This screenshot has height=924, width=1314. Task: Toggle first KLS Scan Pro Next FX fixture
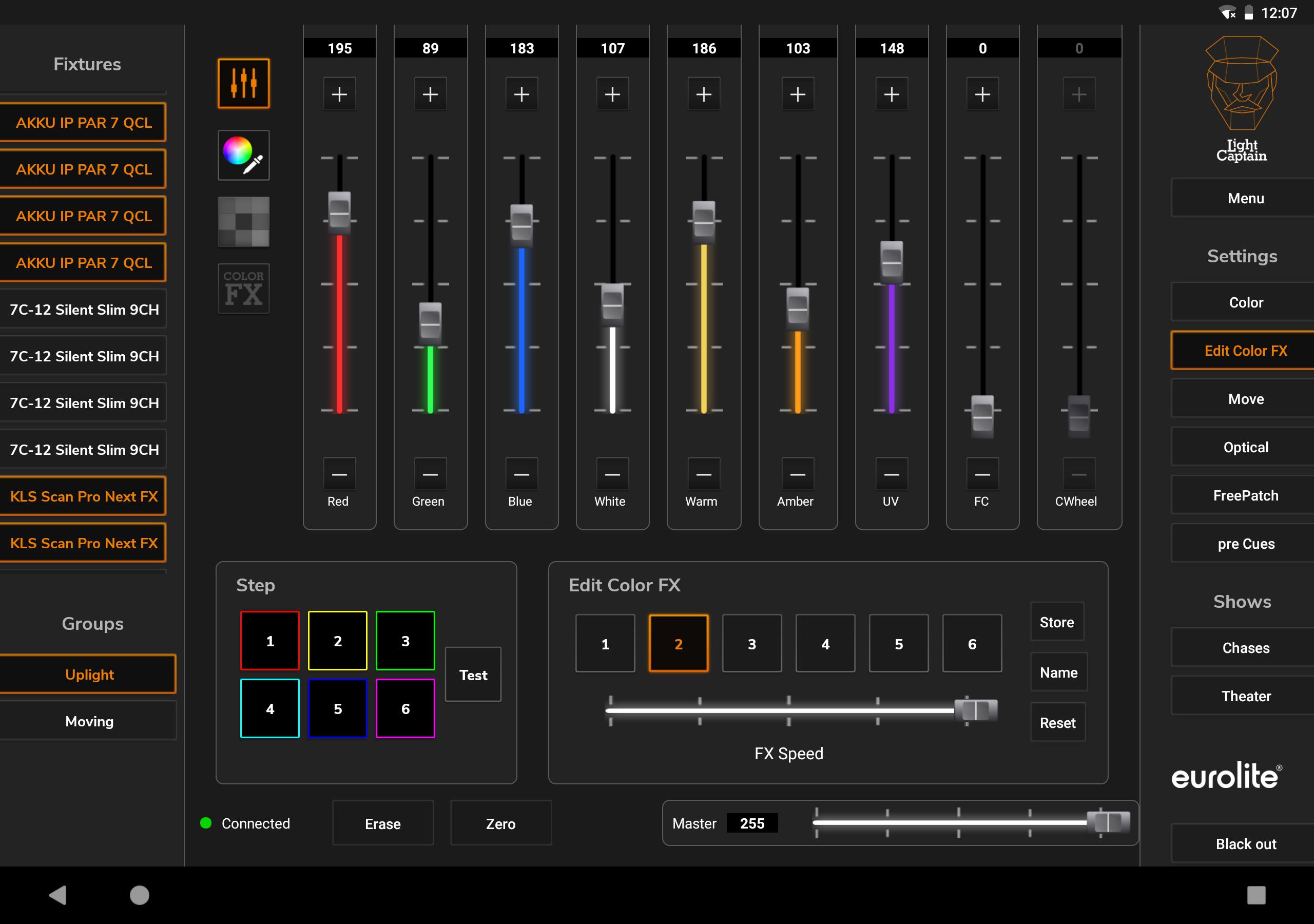(83, 496)
